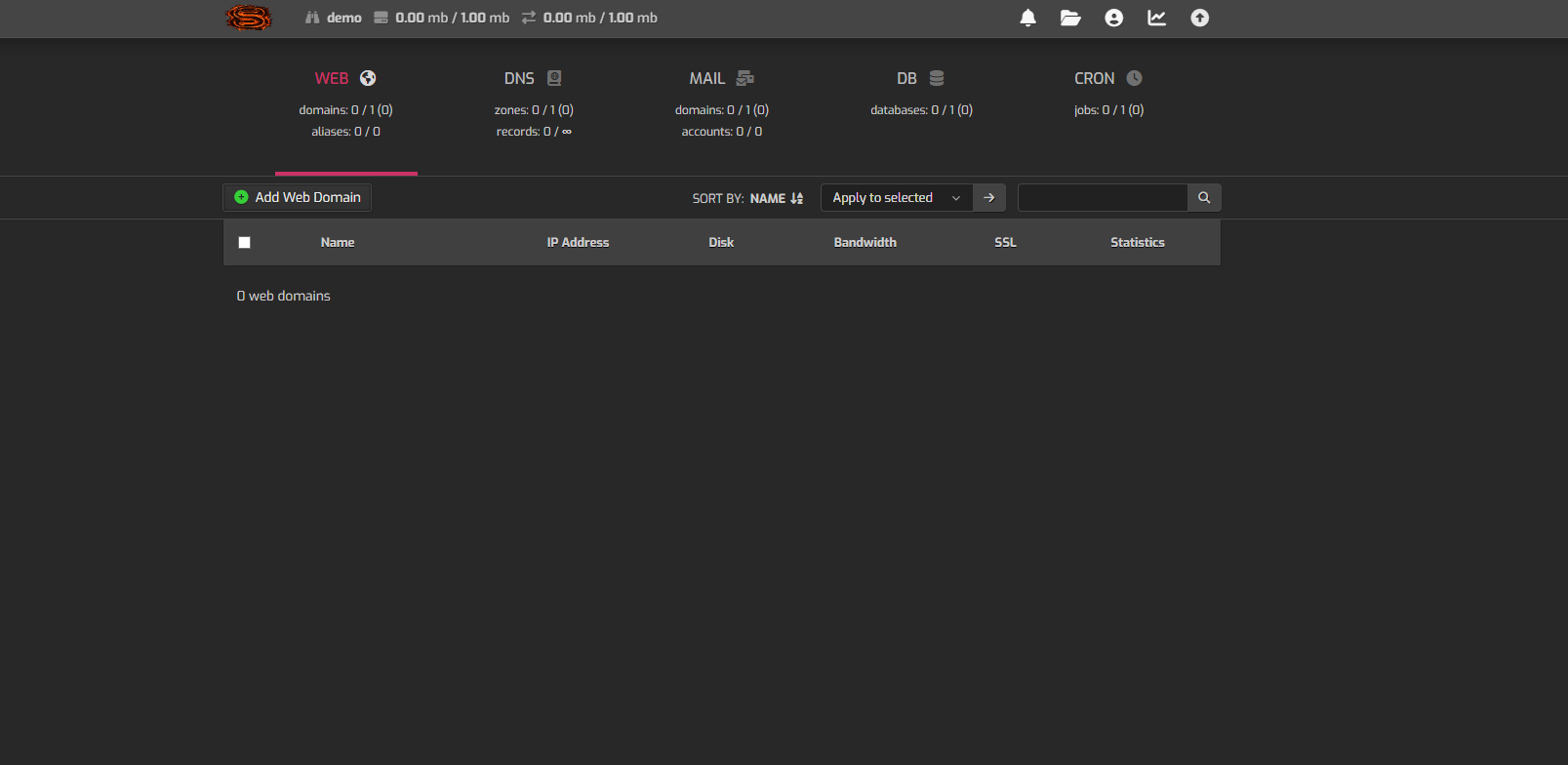Click the bandwidth arrows icon in header
Screen dimensions: 1568x765
[x=529, y=18]
